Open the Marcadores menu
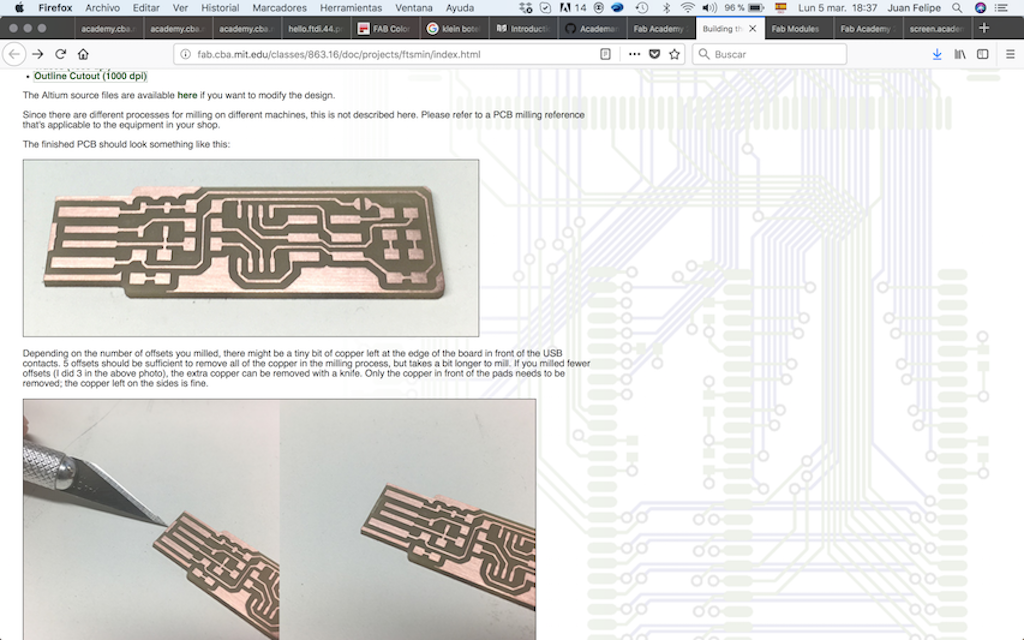 coord(280,8)
